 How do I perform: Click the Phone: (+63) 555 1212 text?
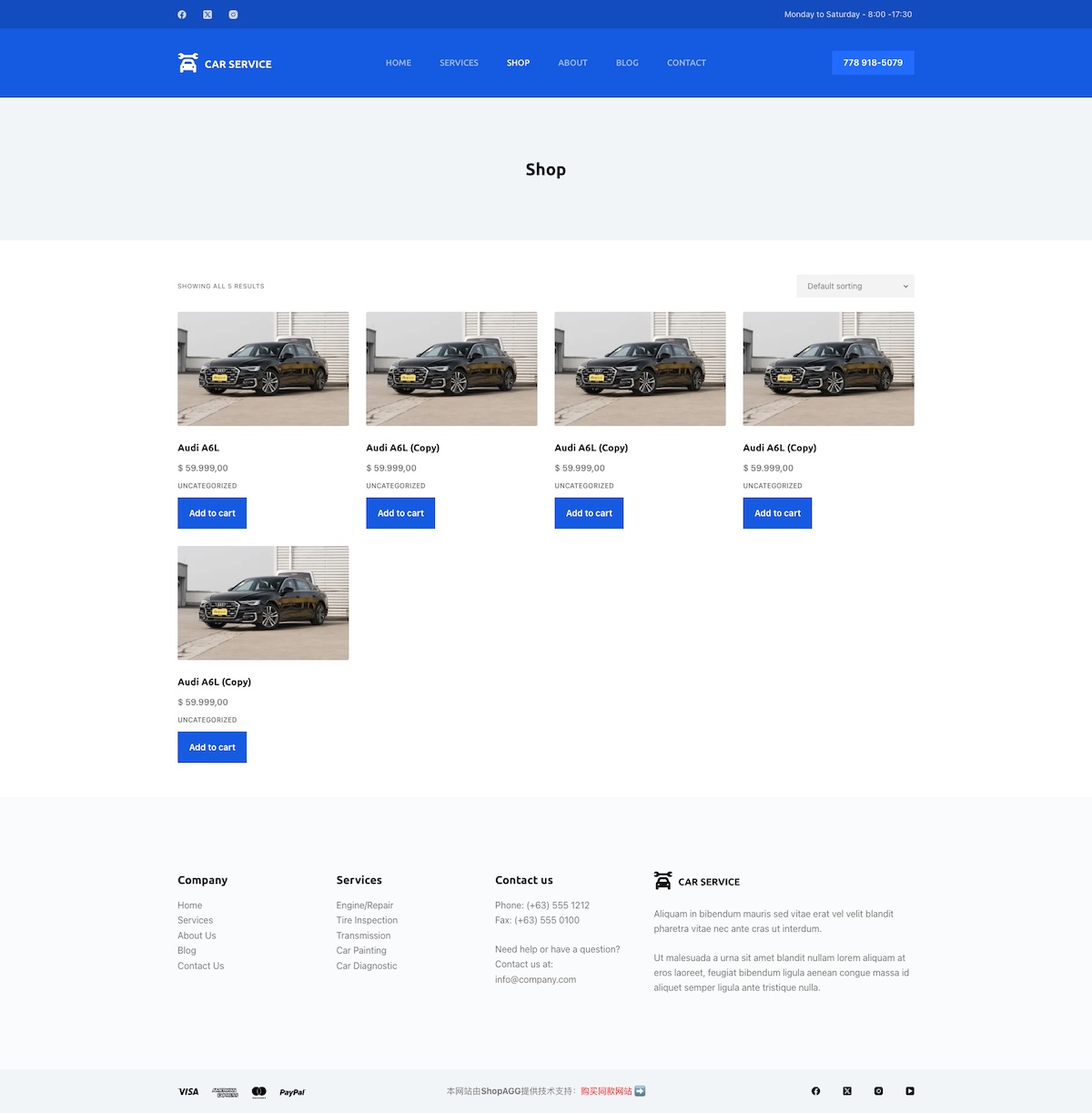point(542,906)
